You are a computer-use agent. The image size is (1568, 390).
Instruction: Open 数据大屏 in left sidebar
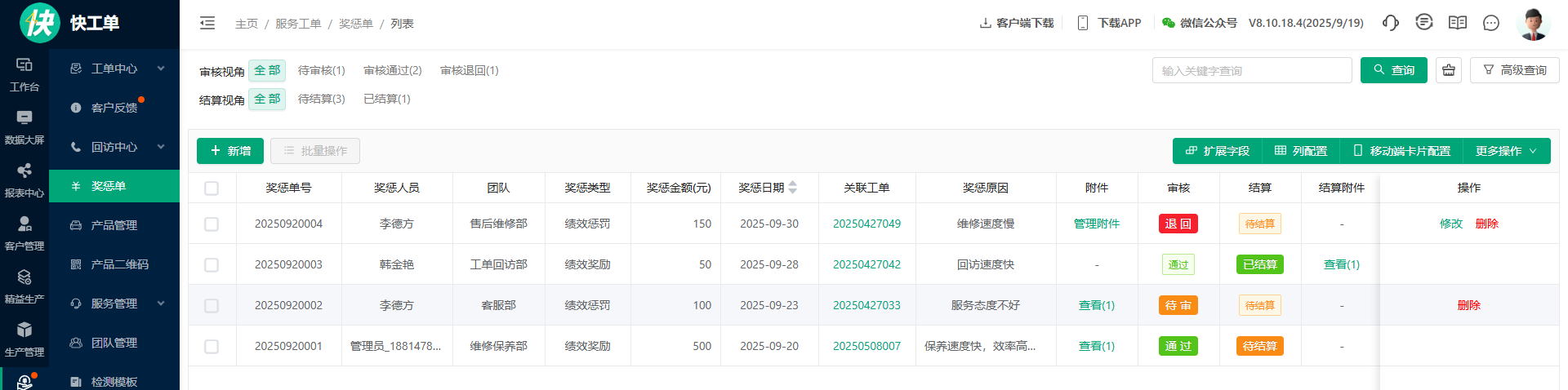point(24,127)
